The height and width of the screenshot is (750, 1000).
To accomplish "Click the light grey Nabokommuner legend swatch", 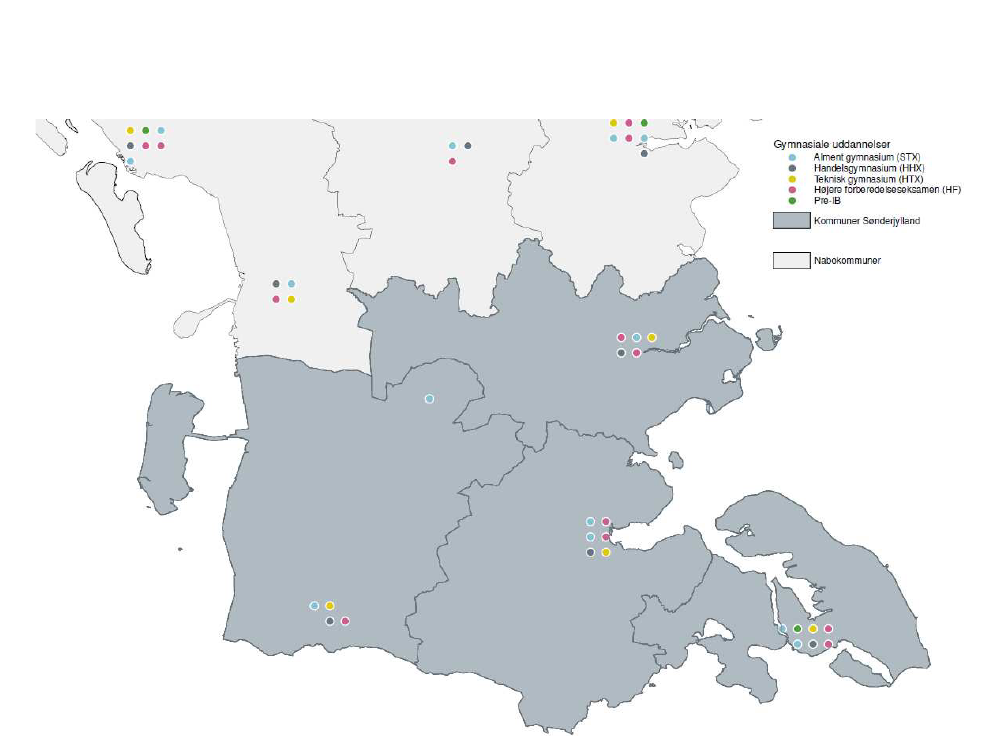I will [x=791, y=260].
